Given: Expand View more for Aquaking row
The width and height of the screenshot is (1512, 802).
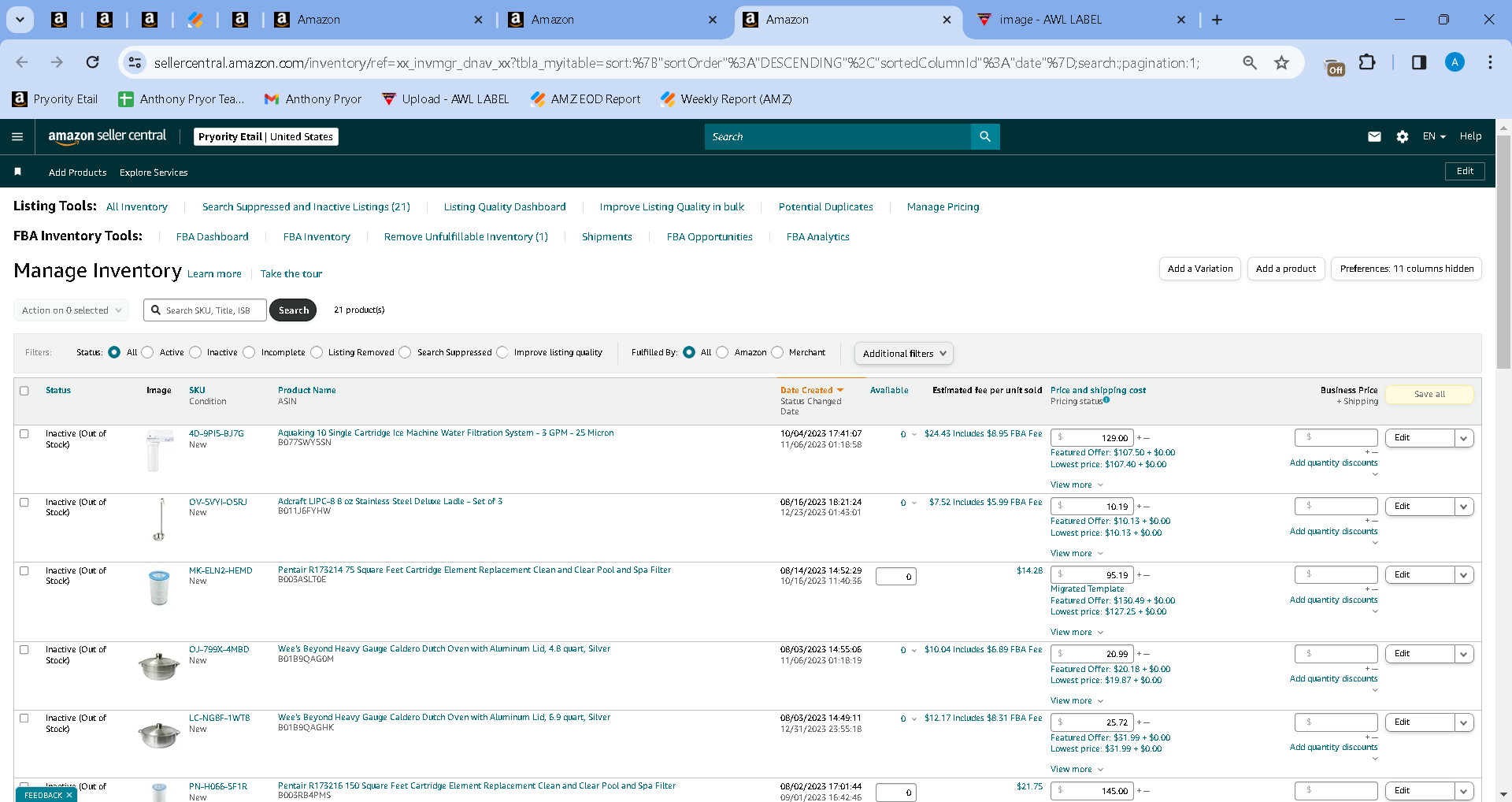Looking at the screenshot, I should (1077, 485).
